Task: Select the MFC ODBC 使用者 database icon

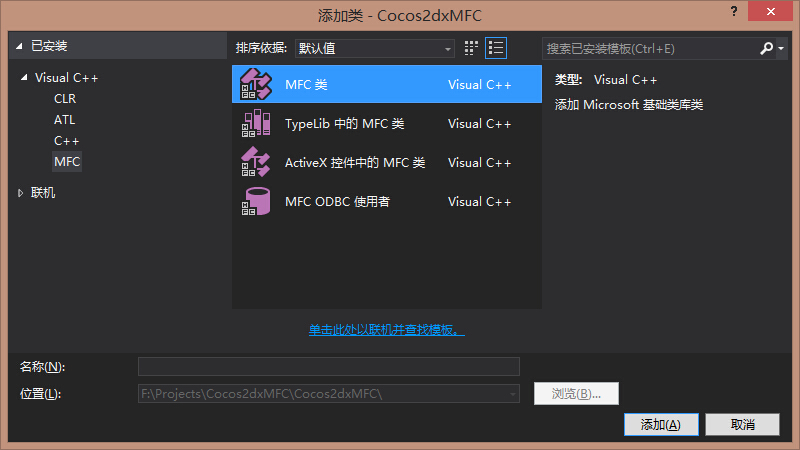Action: coord(256,201)
